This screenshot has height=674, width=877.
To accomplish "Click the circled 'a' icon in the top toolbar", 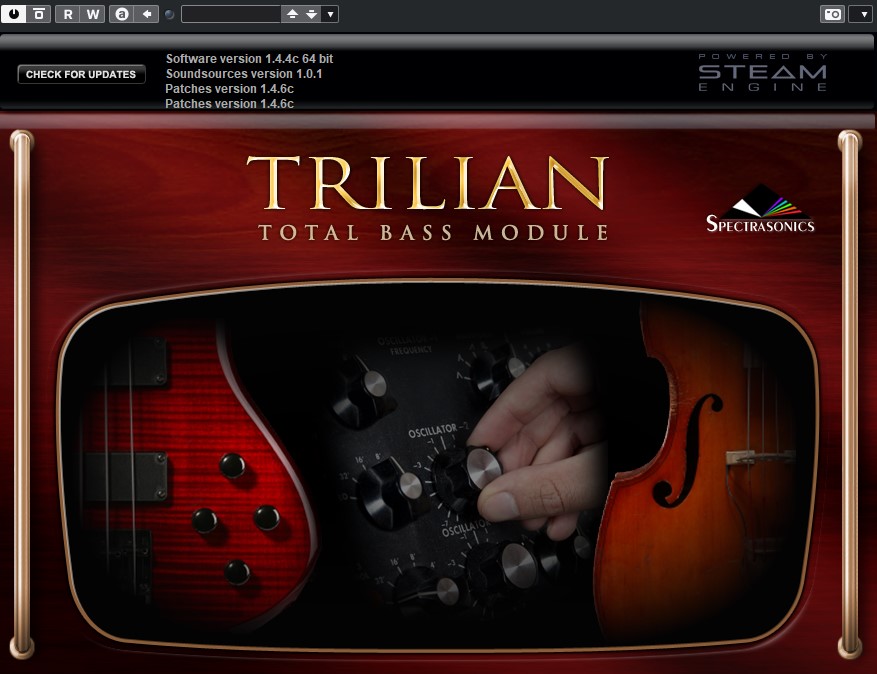I will tap(121, 14).
